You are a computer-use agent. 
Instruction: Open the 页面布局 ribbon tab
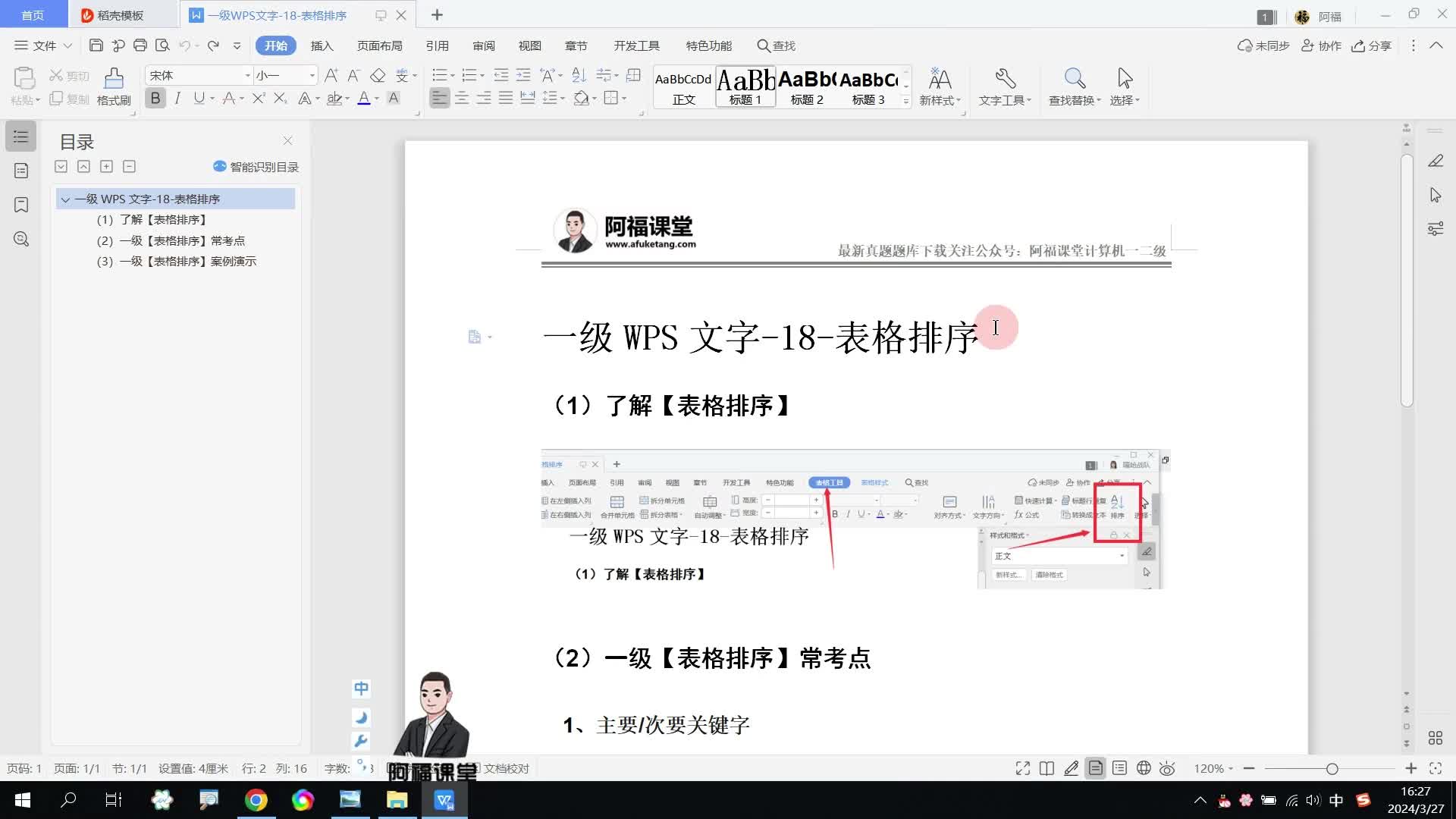(x=379, y=45)
